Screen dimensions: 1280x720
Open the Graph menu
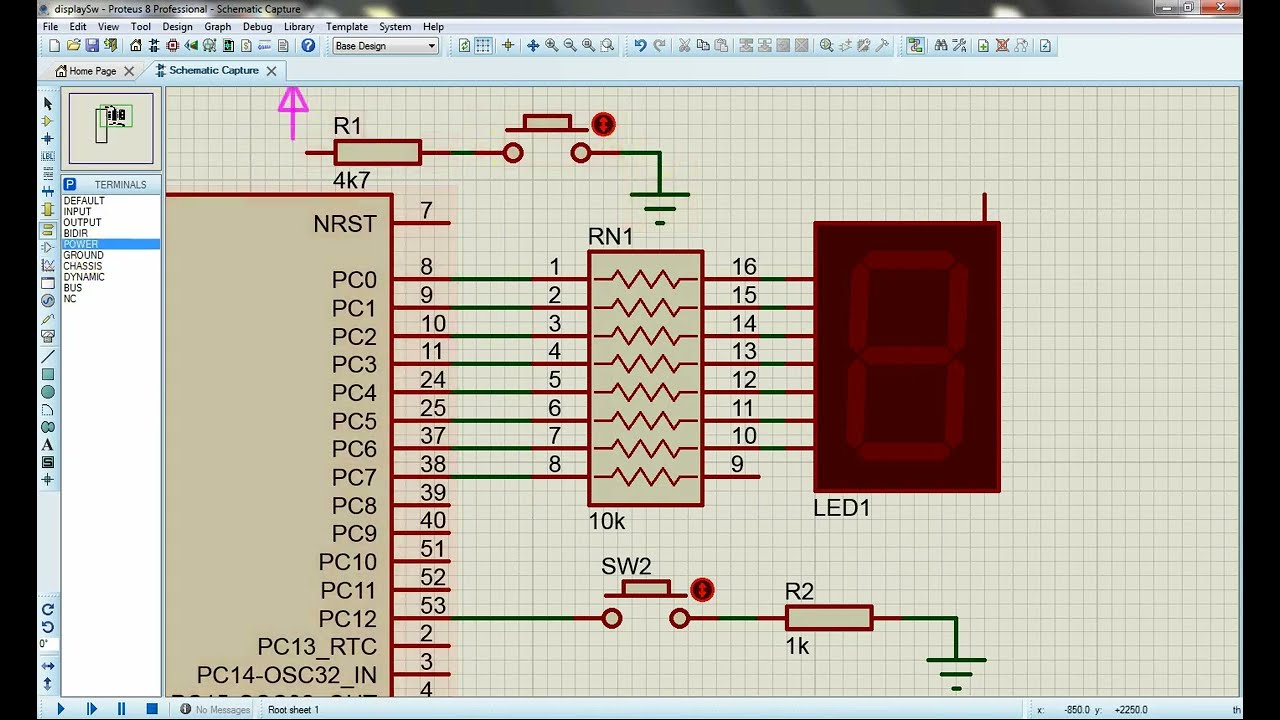(218, 27)
